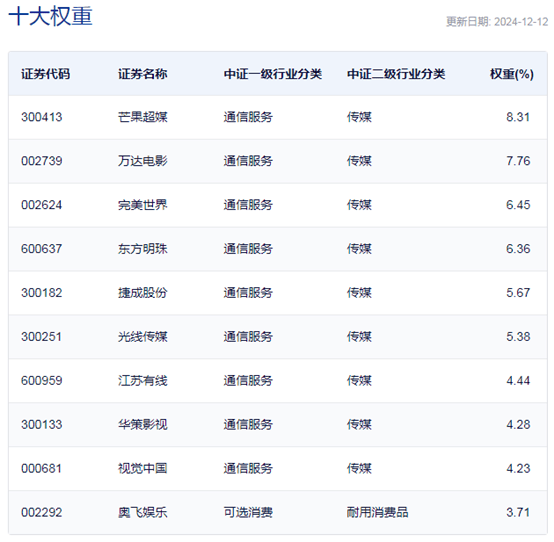This screenshot has width=554, height=542.
Task: Click the 证券名称 column header
Action: tap(143, 74)
